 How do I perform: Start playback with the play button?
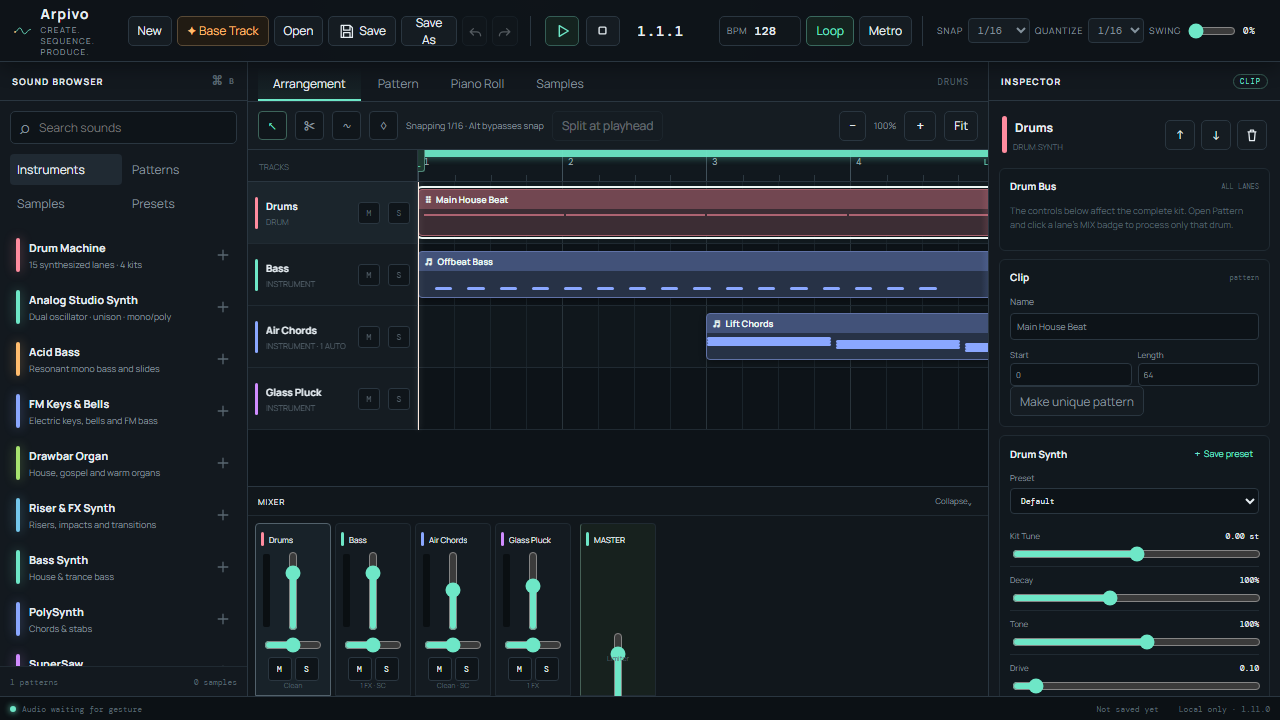point(562,31)
